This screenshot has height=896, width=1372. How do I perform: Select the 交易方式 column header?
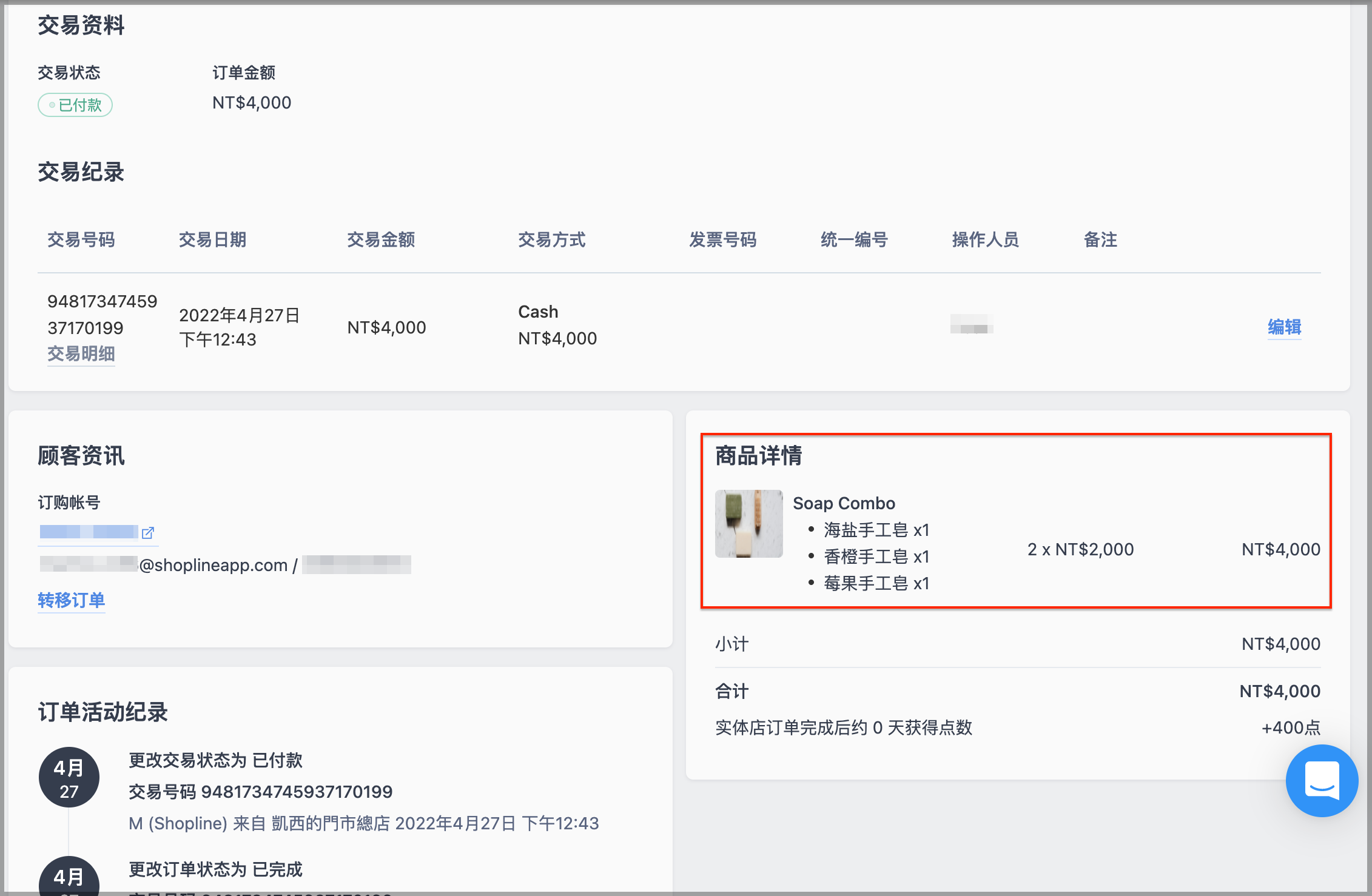(x=551, y=239)
